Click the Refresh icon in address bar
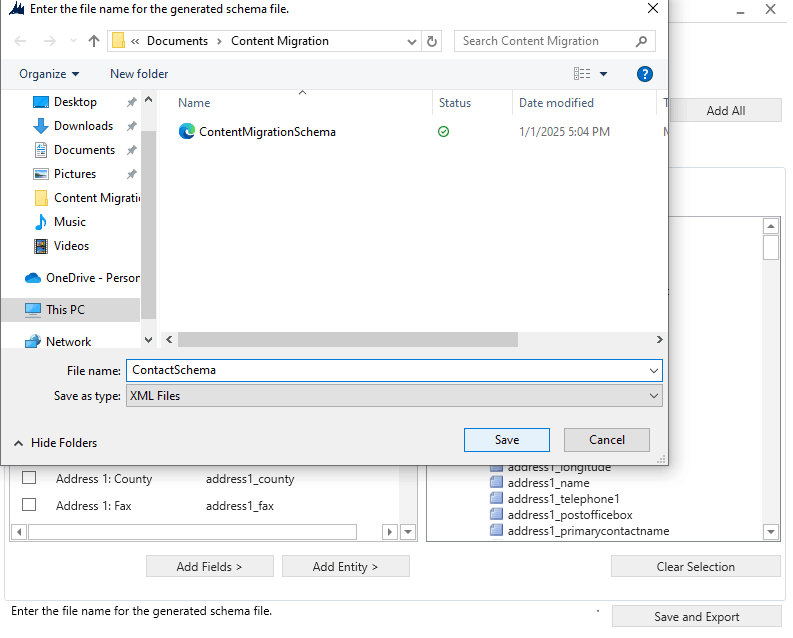Screen dimensions: 793x638 432,41
